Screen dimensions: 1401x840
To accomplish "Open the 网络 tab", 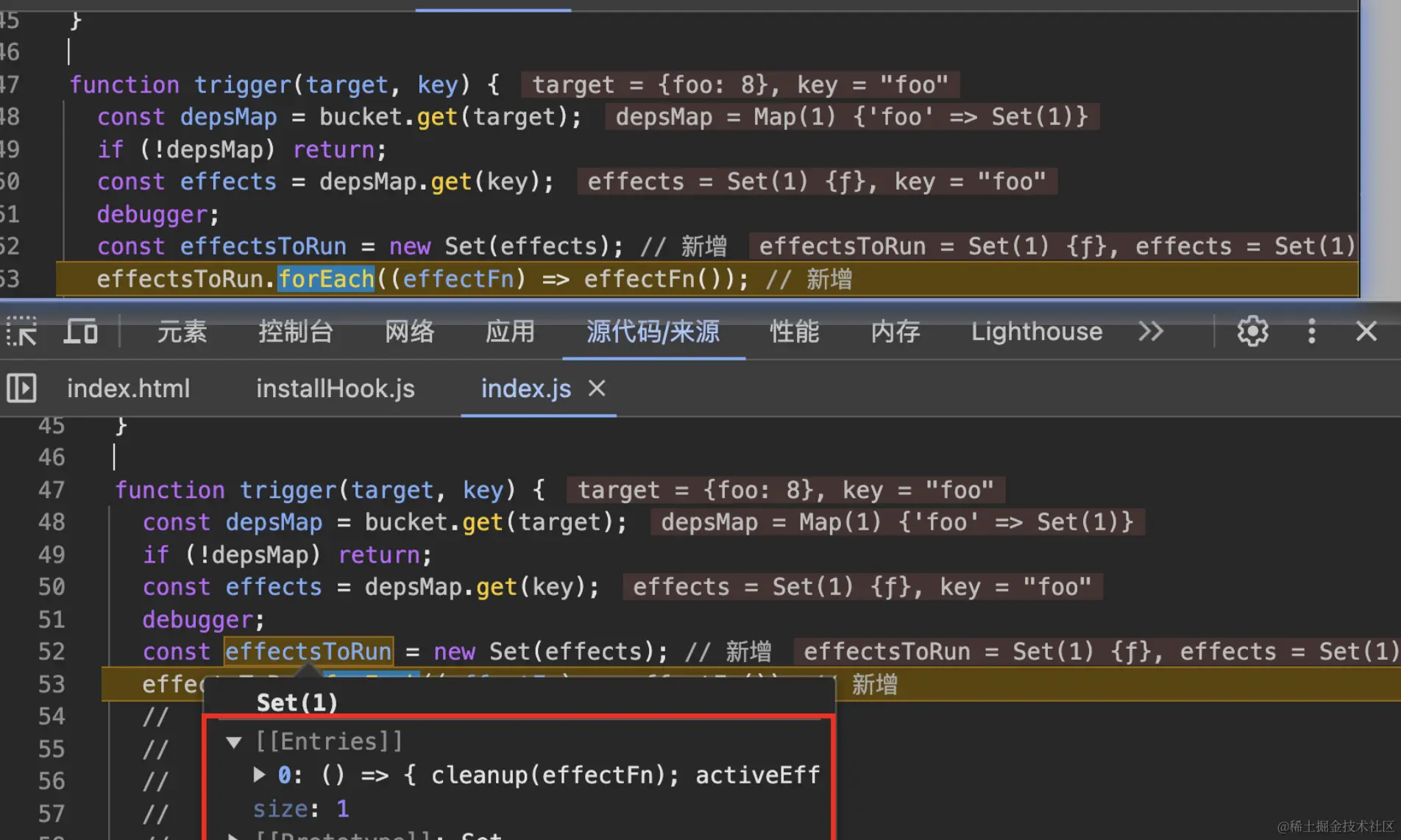I will click(410, 332).
